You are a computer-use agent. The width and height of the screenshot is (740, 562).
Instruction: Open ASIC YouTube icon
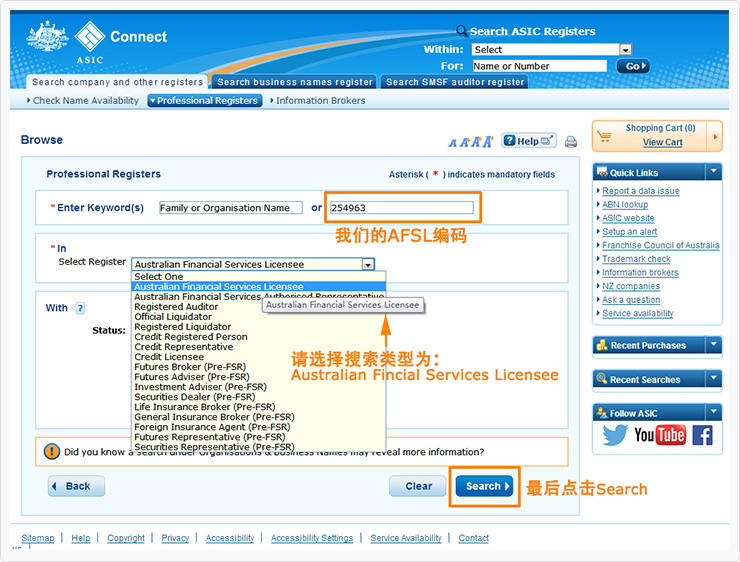[659, 435]
